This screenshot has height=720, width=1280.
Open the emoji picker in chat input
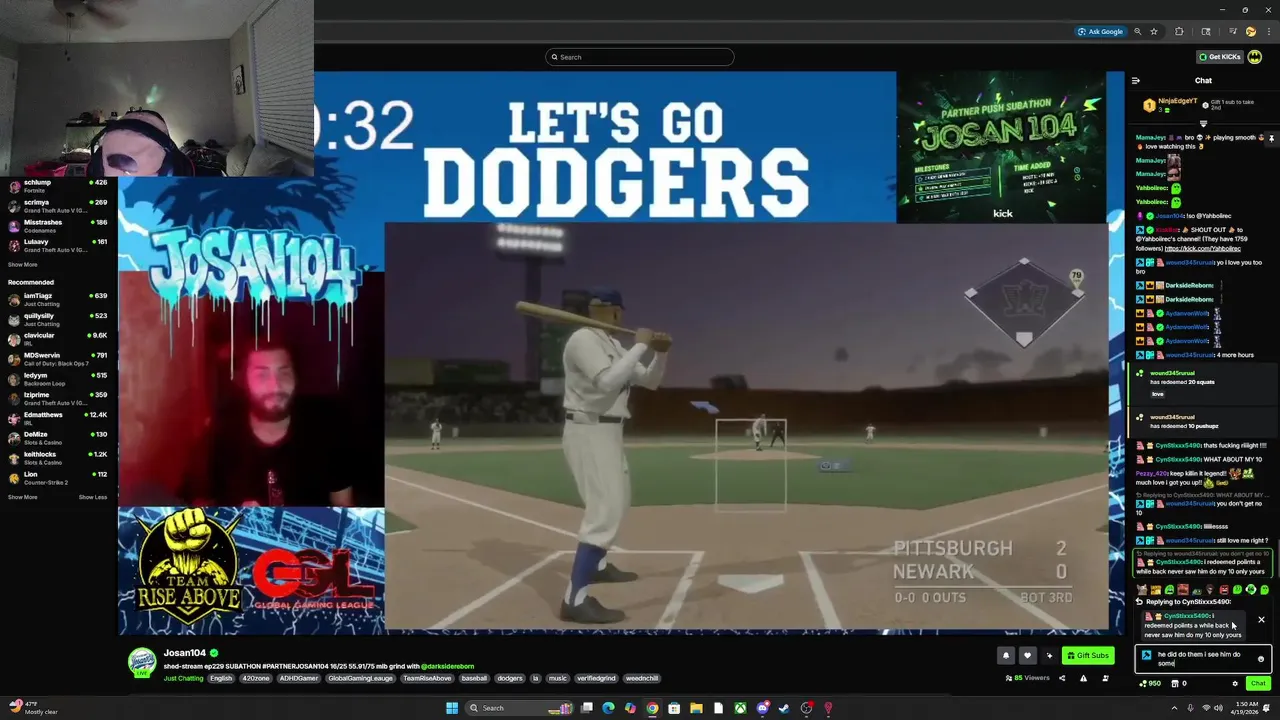tap(1260, 658)
